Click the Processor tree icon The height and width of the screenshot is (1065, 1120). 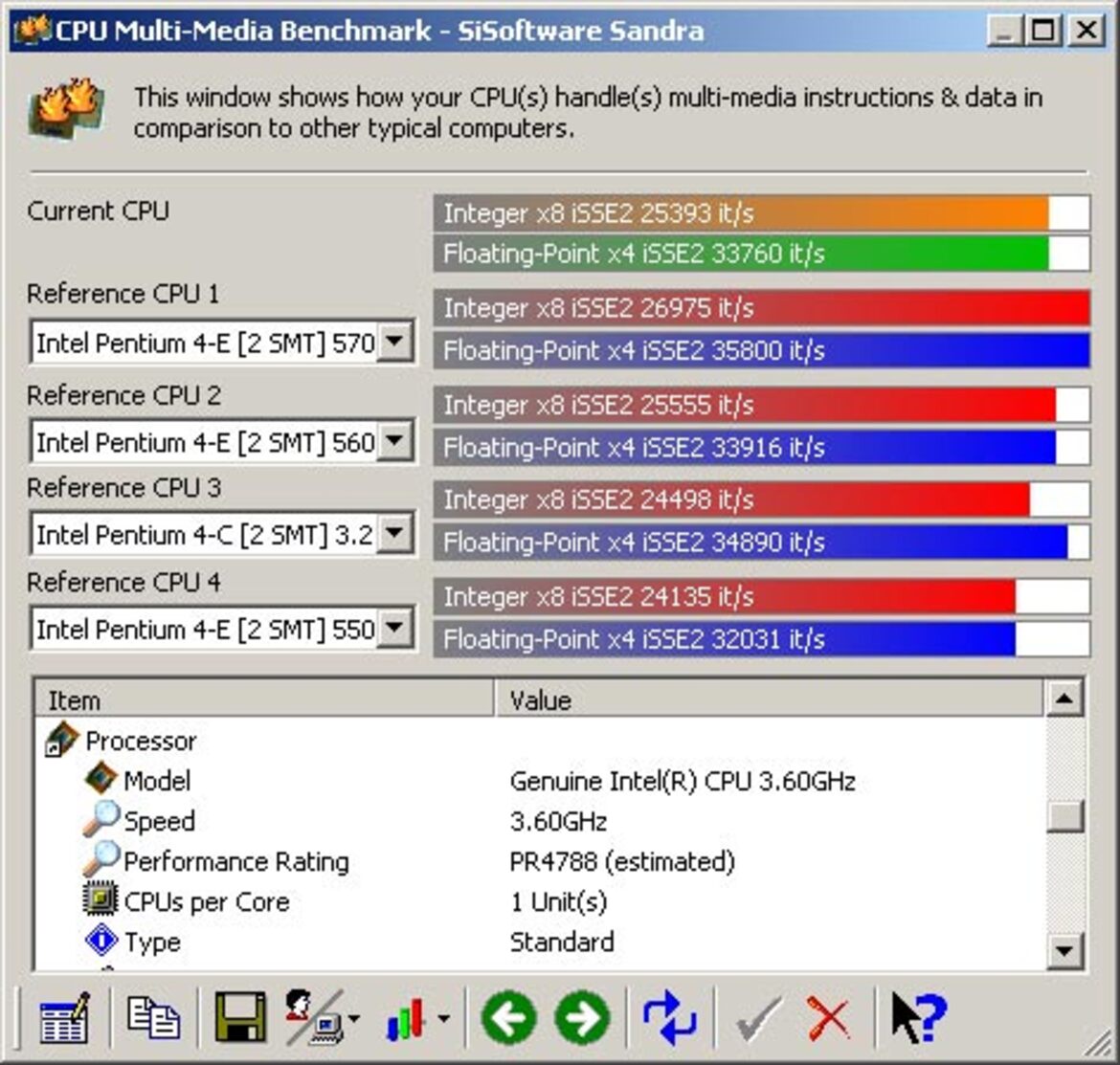pyautogui.click(x=61, y=740)
